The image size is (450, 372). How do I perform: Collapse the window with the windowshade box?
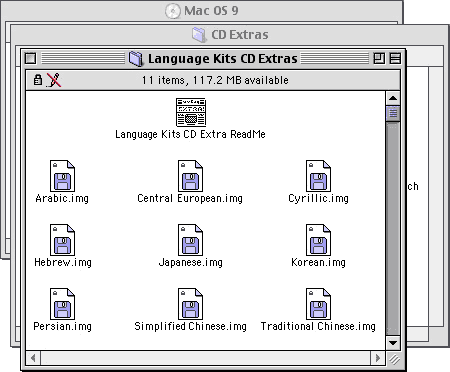click(x=395, y=58)
